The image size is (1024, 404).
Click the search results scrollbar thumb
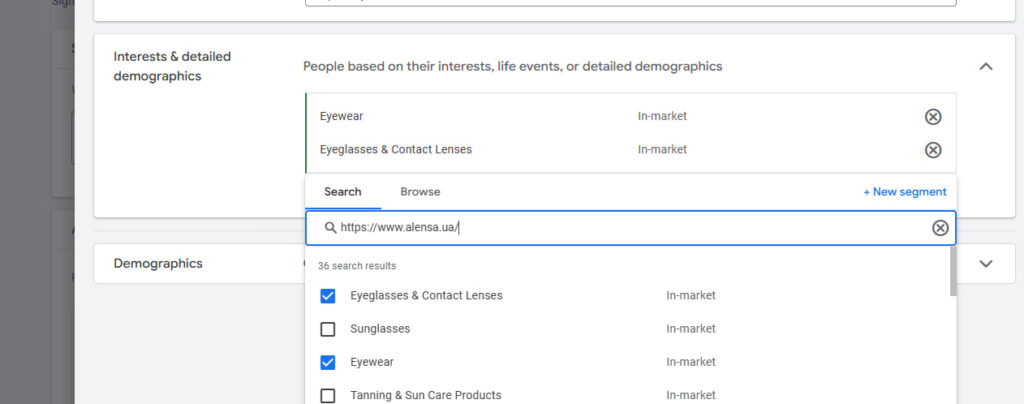pyautogui.click(x=952, y=272)
